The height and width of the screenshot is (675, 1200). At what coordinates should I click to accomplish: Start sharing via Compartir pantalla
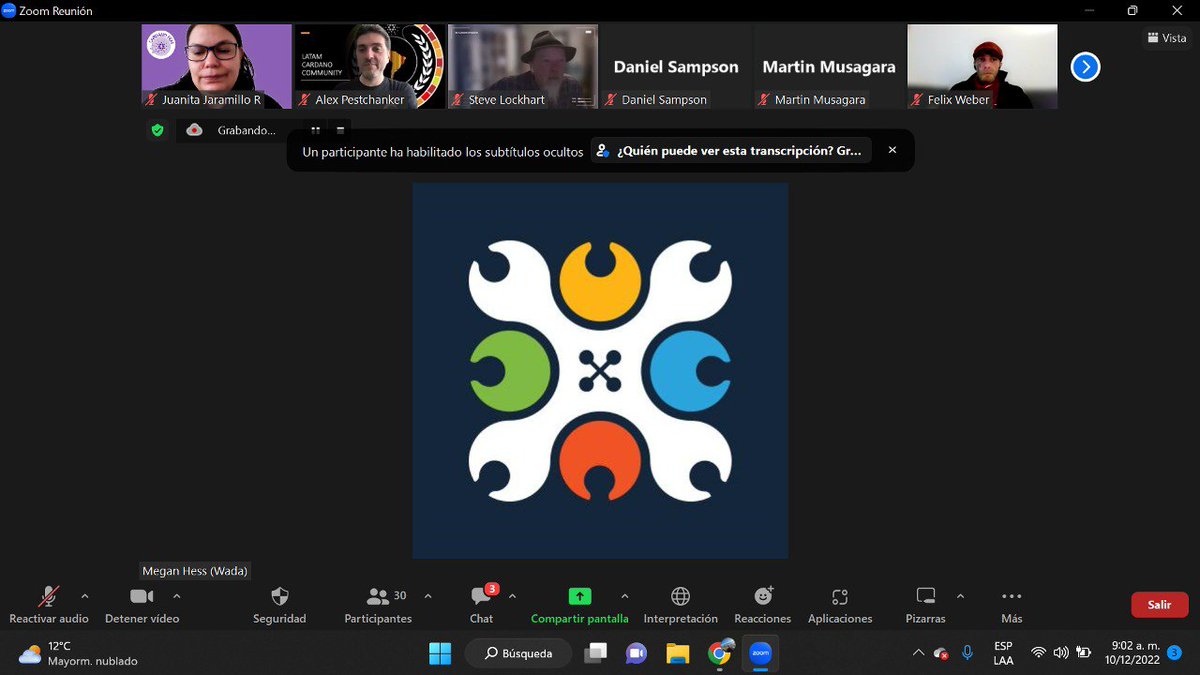[x=580, y=605]
